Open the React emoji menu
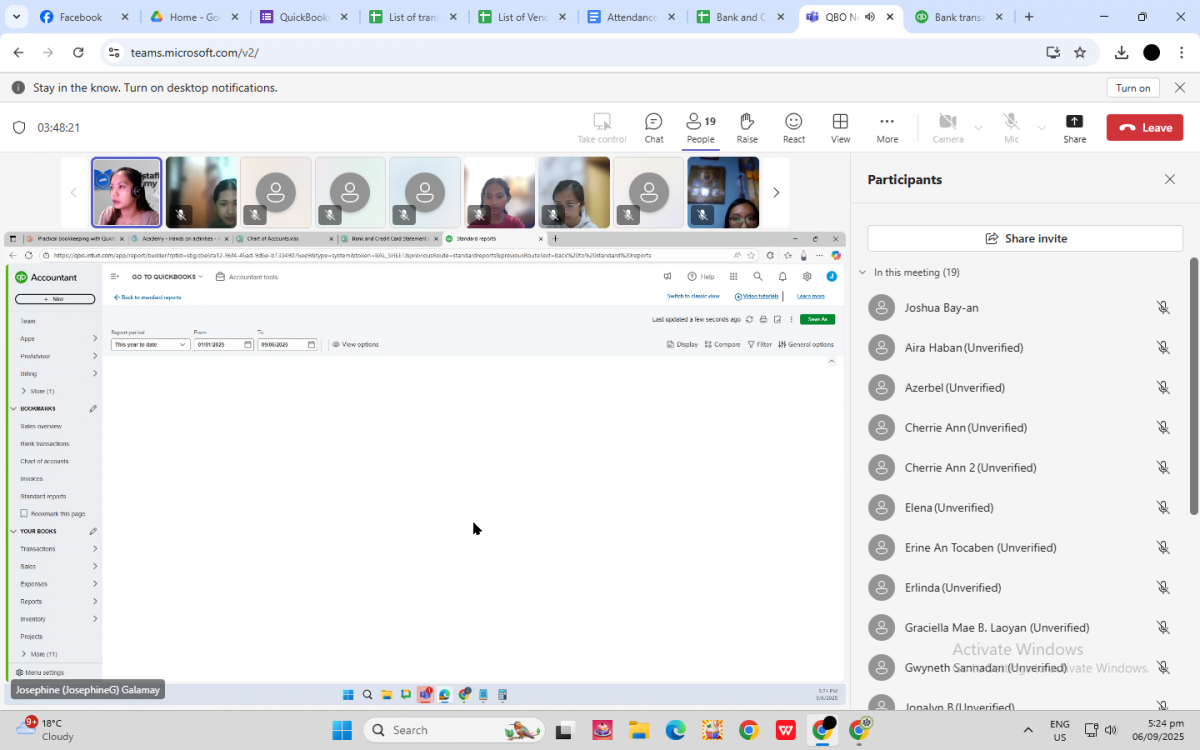The width and height of the screenshot is (1200, 750). (794, 127)
